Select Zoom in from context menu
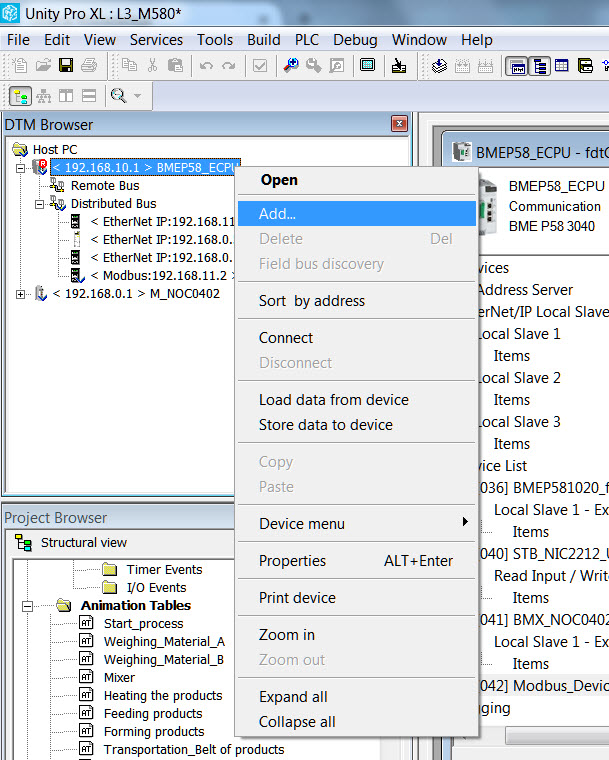609x760 pixels. (x=357, y=635)
